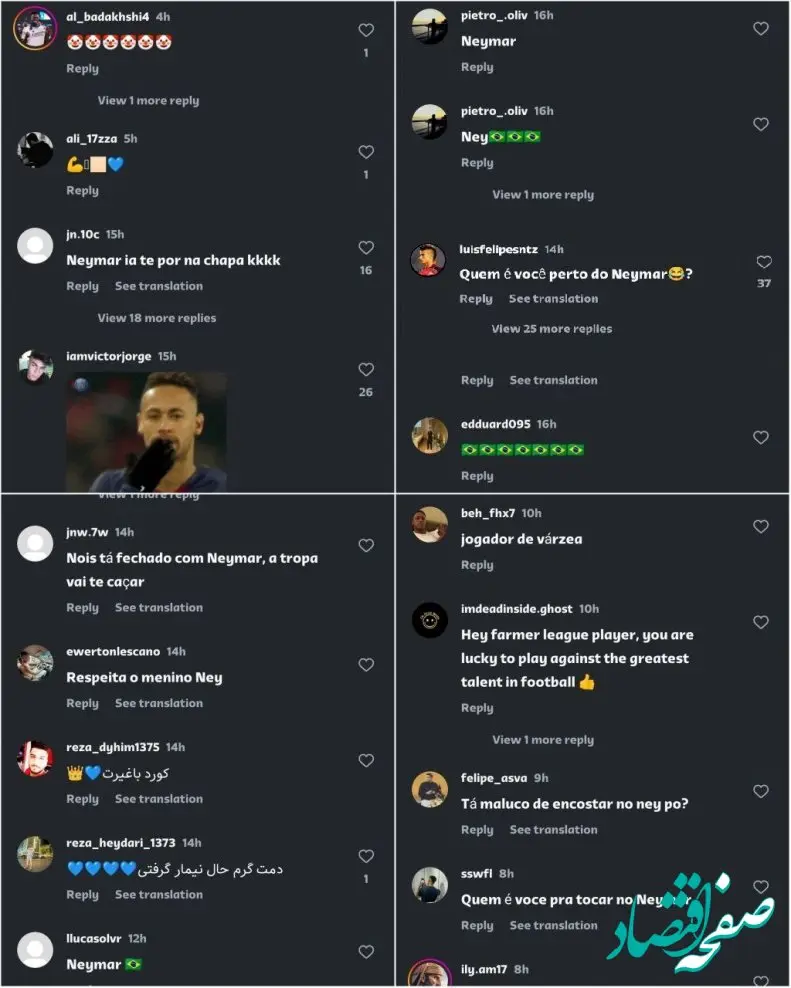This screenshot has height=988, width=791.
Task: Tap heart on jn.10c's Neymar comment
Action: pyautogui.click(x=366, y=249)
